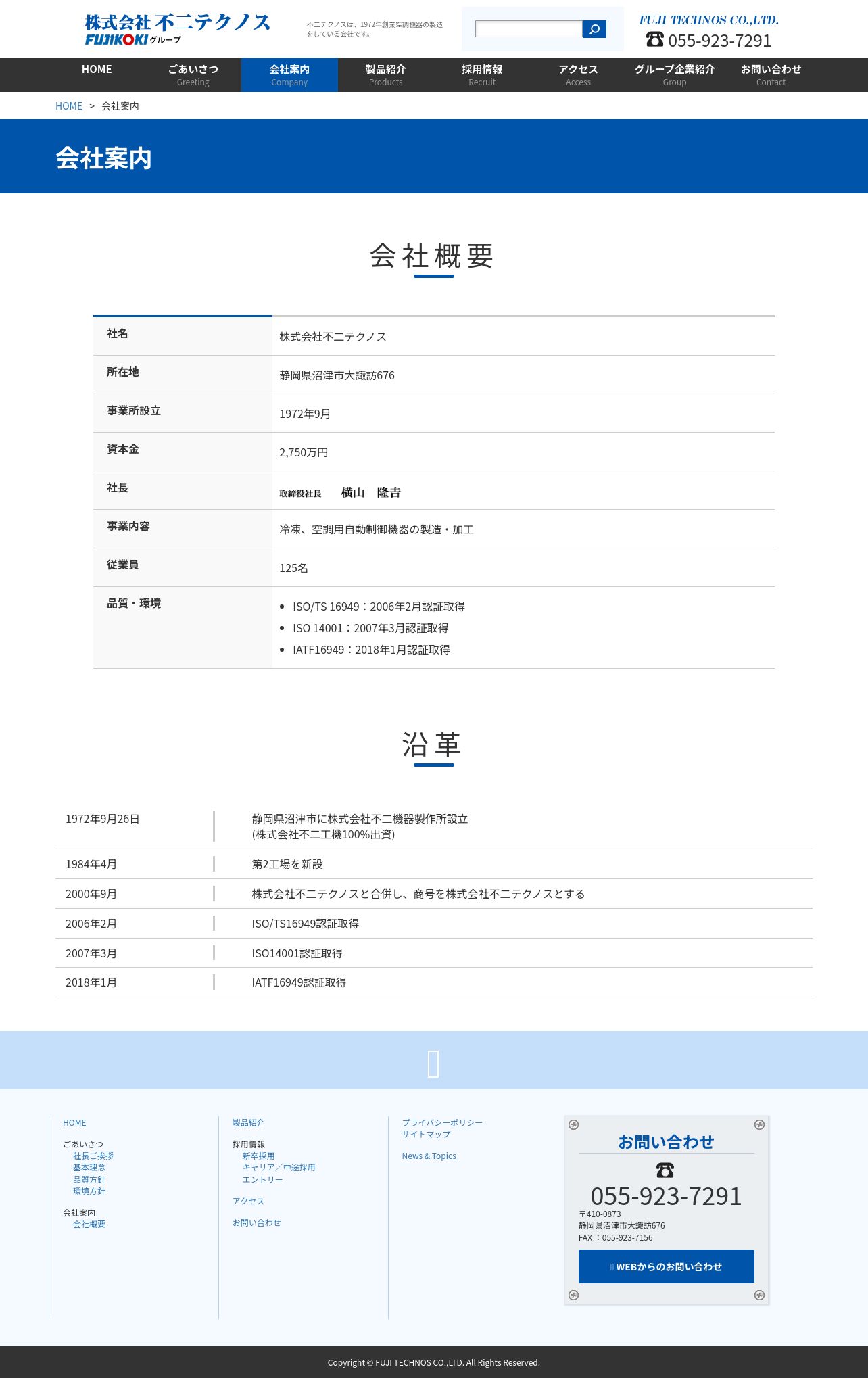Open アクセス Access in navbar

click(x=579, y=75)
